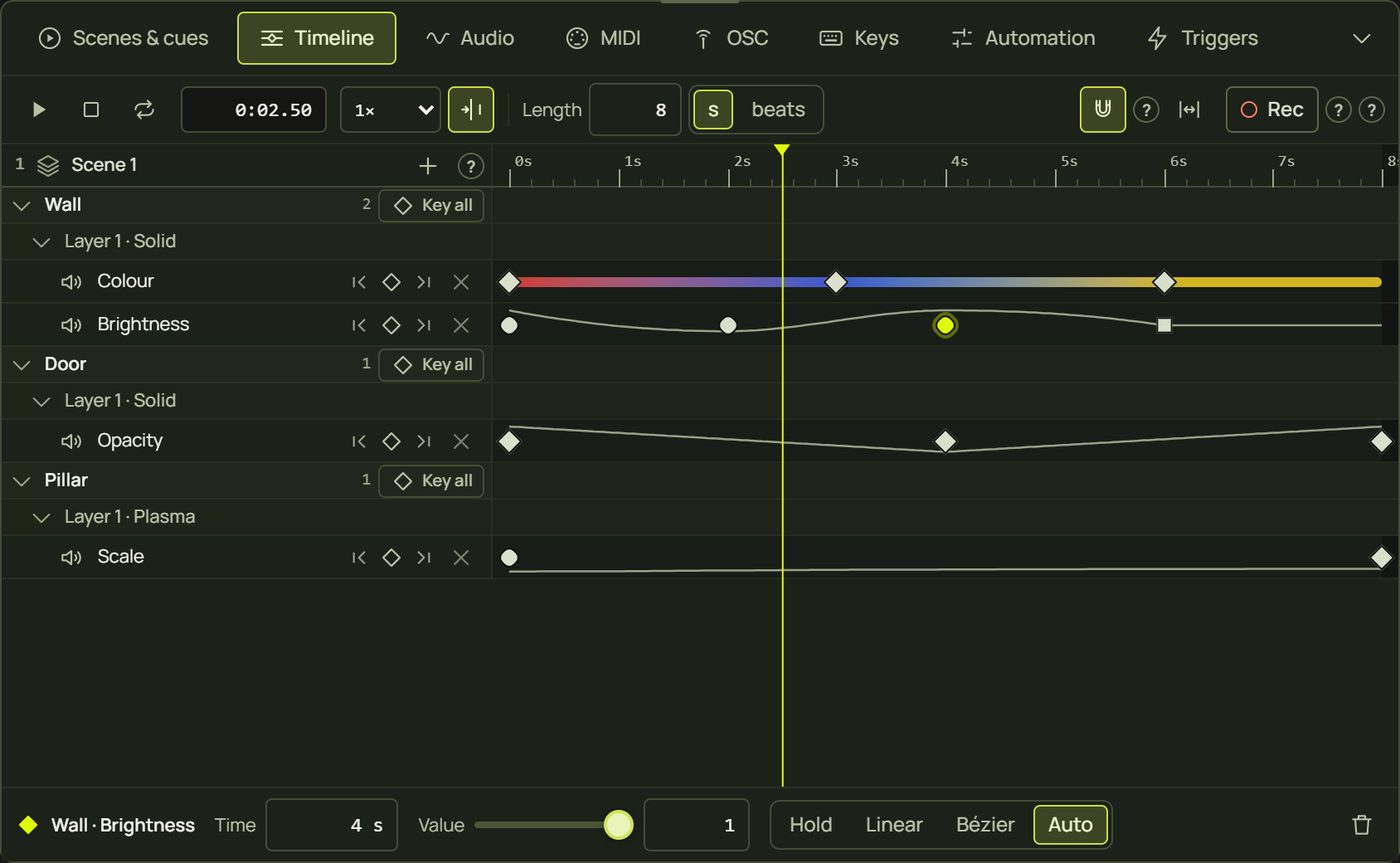Image resolution: width=1400 pixels, height=863 pixels.
Task: Add a new track with plus icon
Action: (x=428, y=166)
